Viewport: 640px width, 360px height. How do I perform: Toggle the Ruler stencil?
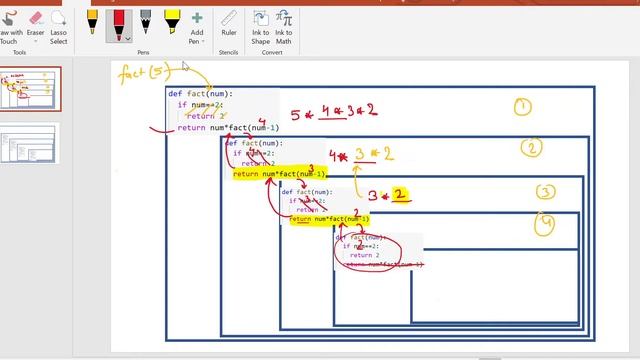coord(229,23)
